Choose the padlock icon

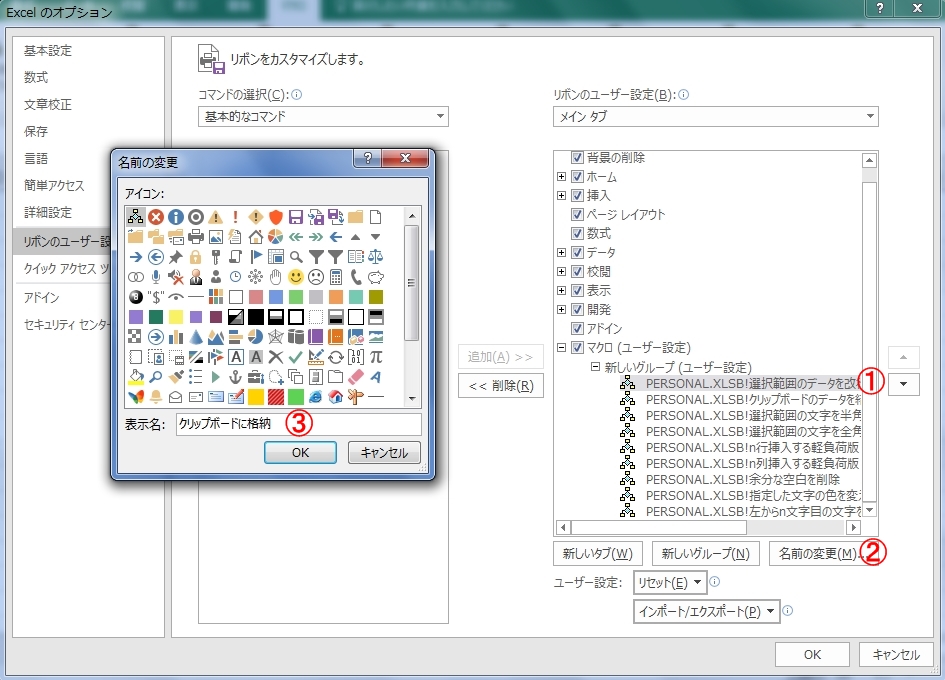coord(195,257)
